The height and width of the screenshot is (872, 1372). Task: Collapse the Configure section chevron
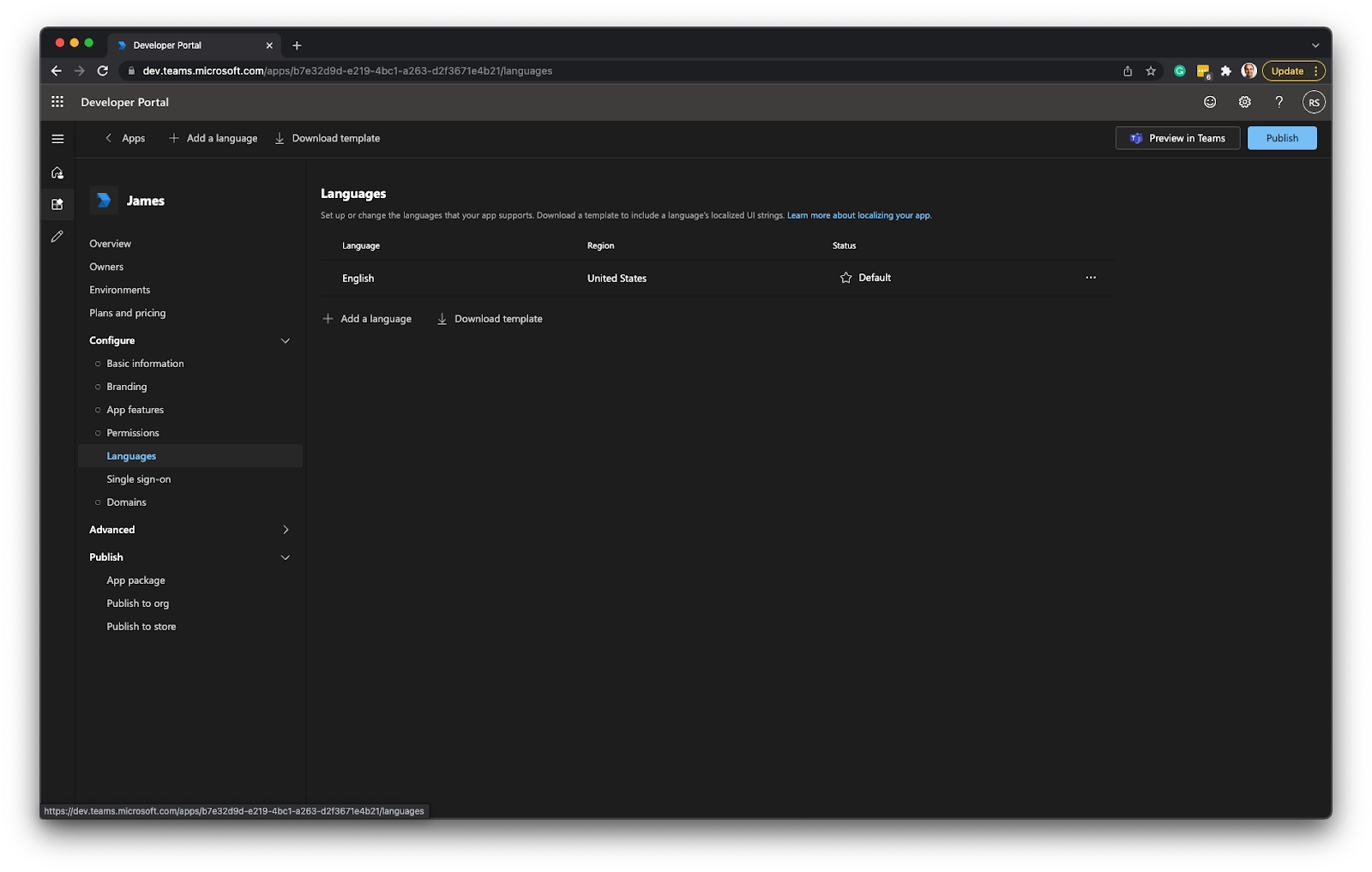click(286, 340)
